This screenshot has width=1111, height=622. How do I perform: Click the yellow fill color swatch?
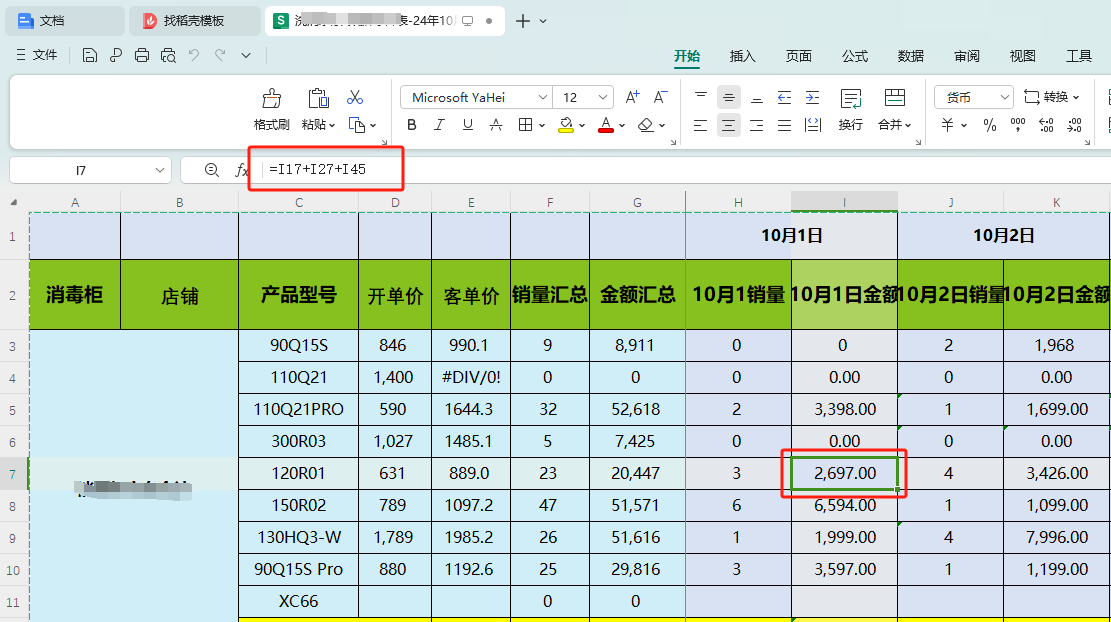tap(565, 125)
